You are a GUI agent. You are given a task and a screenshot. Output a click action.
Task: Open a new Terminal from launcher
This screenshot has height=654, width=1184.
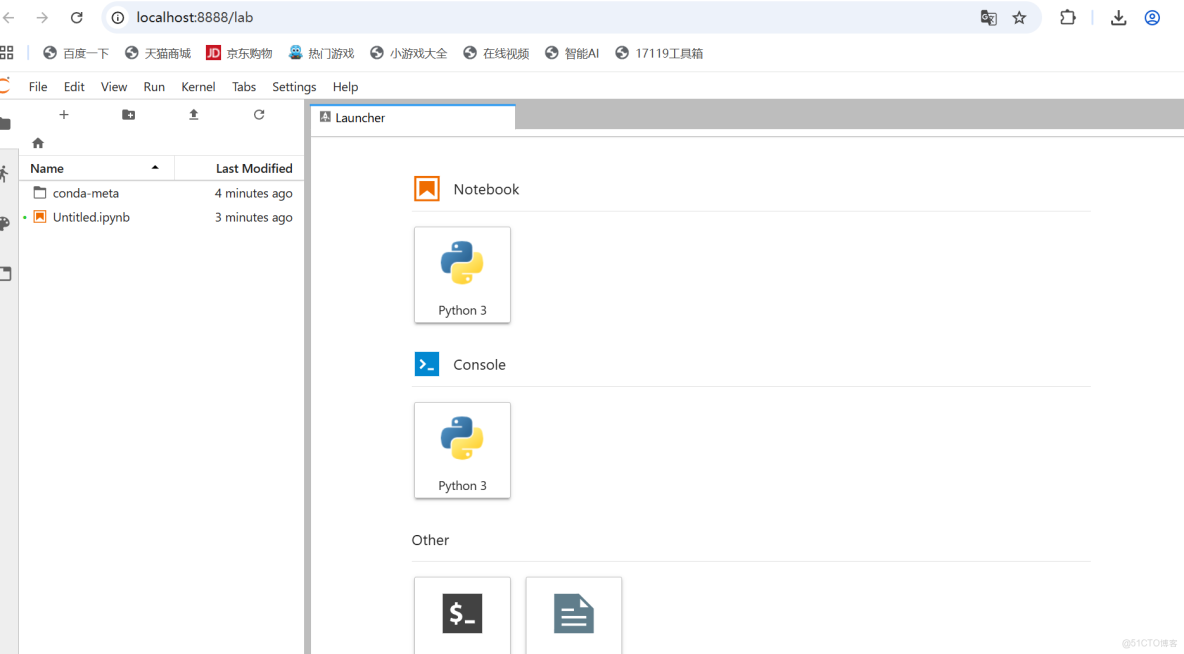tap(462, 615)
